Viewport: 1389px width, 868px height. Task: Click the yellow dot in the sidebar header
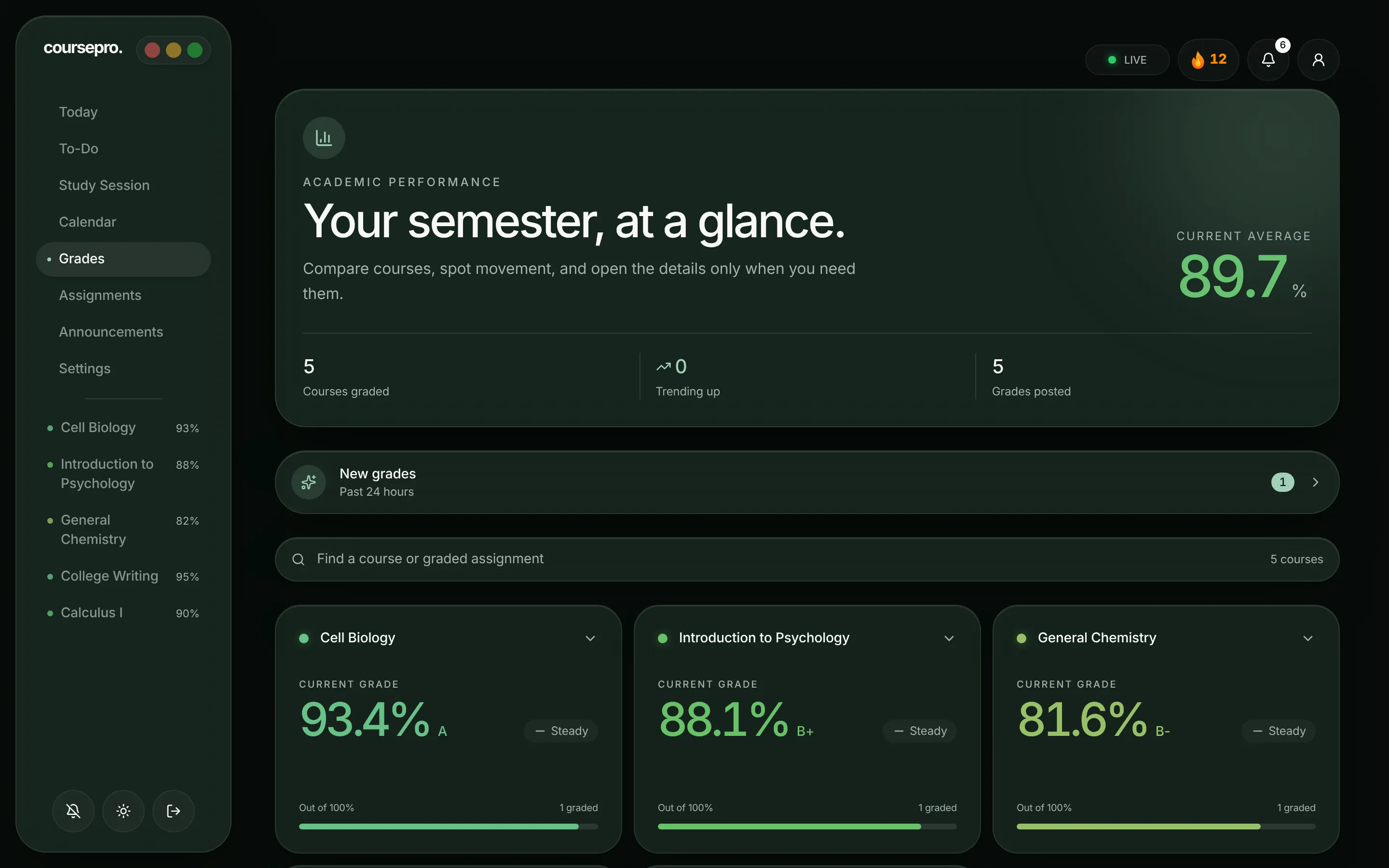(x=173, y=51)
